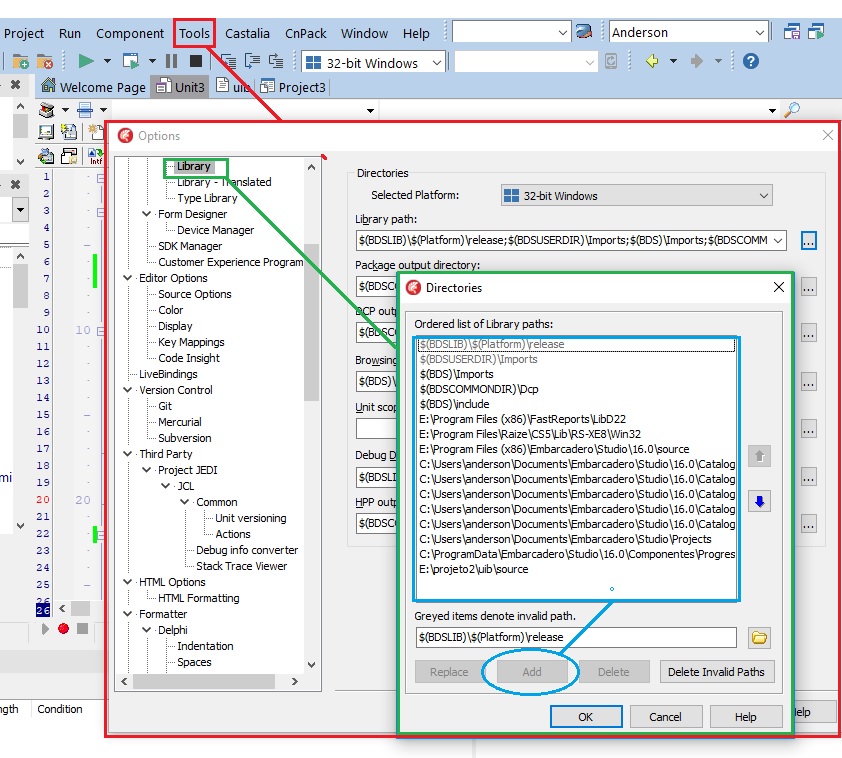Click the Delete Invalid Paths button
The height and width of the screenshot is (758, 842).
(x=716, y=672)
